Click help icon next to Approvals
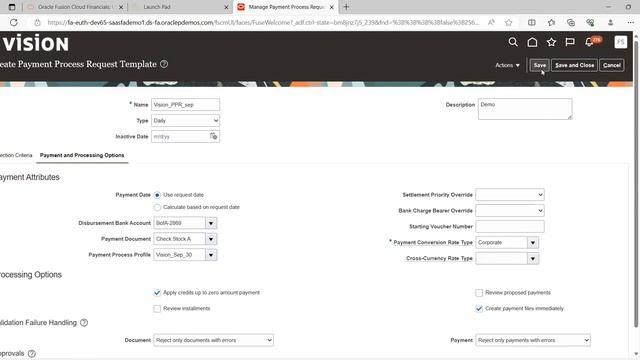 (32, 353)
